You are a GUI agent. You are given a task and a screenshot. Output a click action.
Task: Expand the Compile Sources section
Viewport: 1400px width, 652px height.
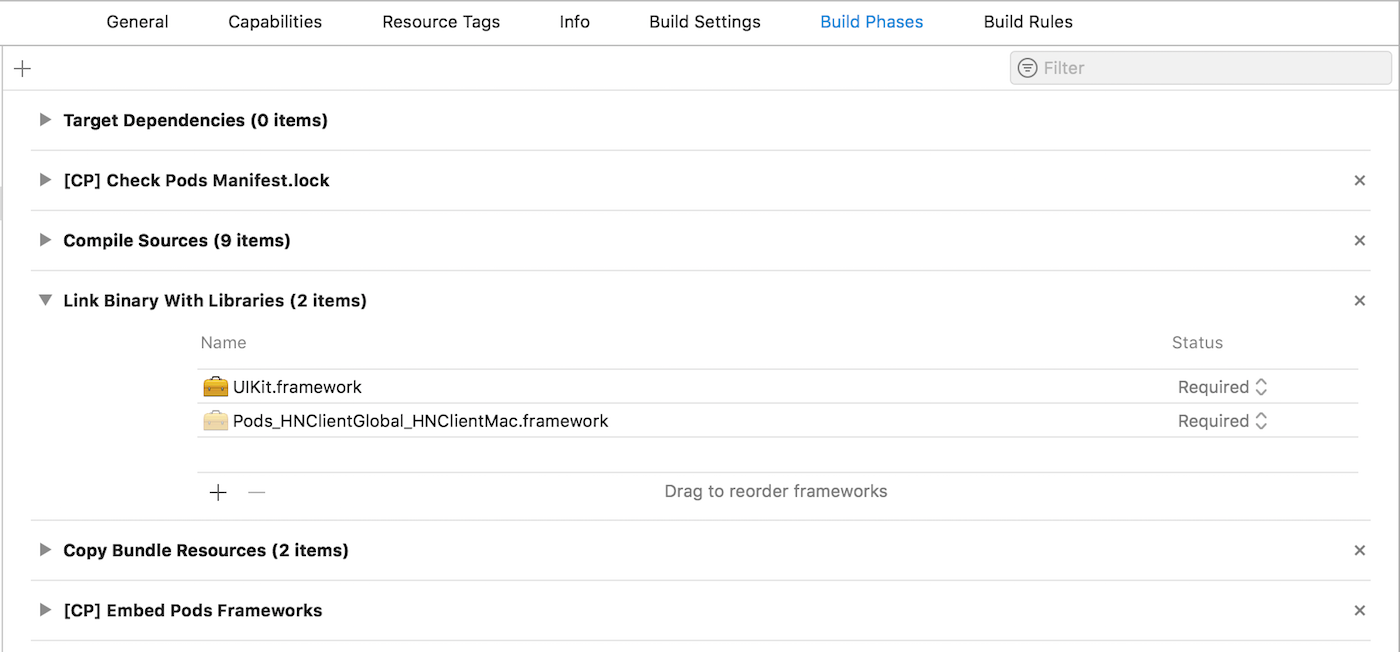[44, 240]
